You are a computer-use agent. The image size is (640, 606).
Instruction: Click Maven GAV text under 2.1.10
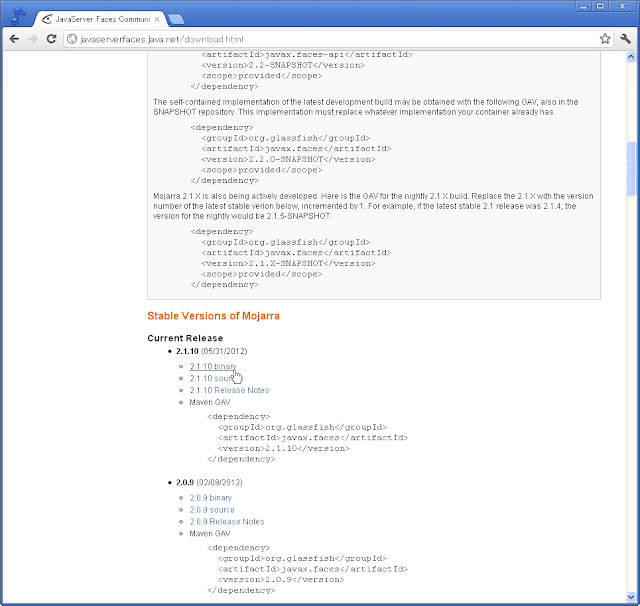(209, 402)
